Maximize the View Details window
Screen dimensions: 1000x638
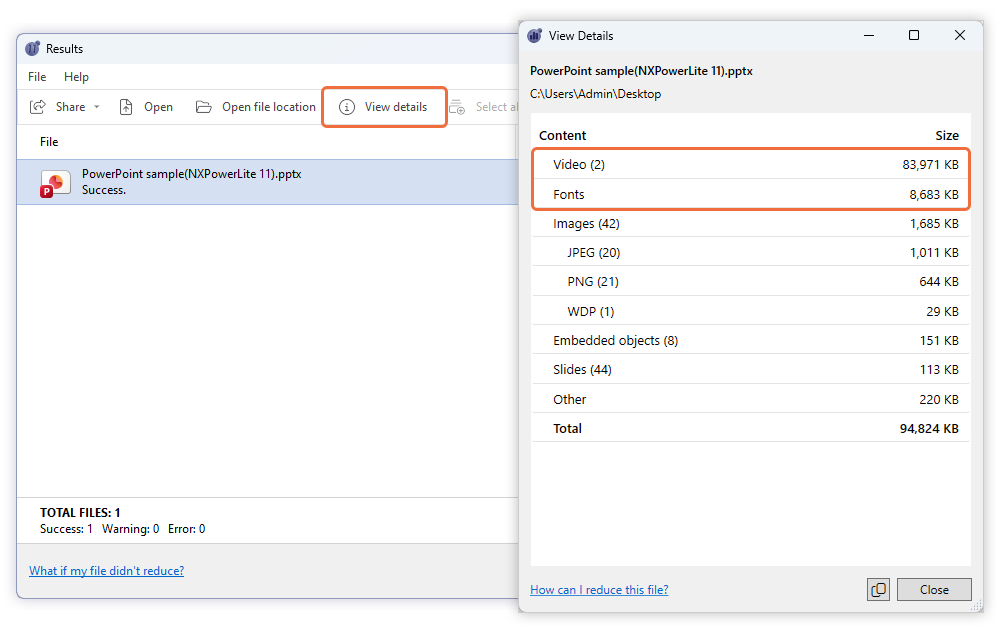[913, 35]
